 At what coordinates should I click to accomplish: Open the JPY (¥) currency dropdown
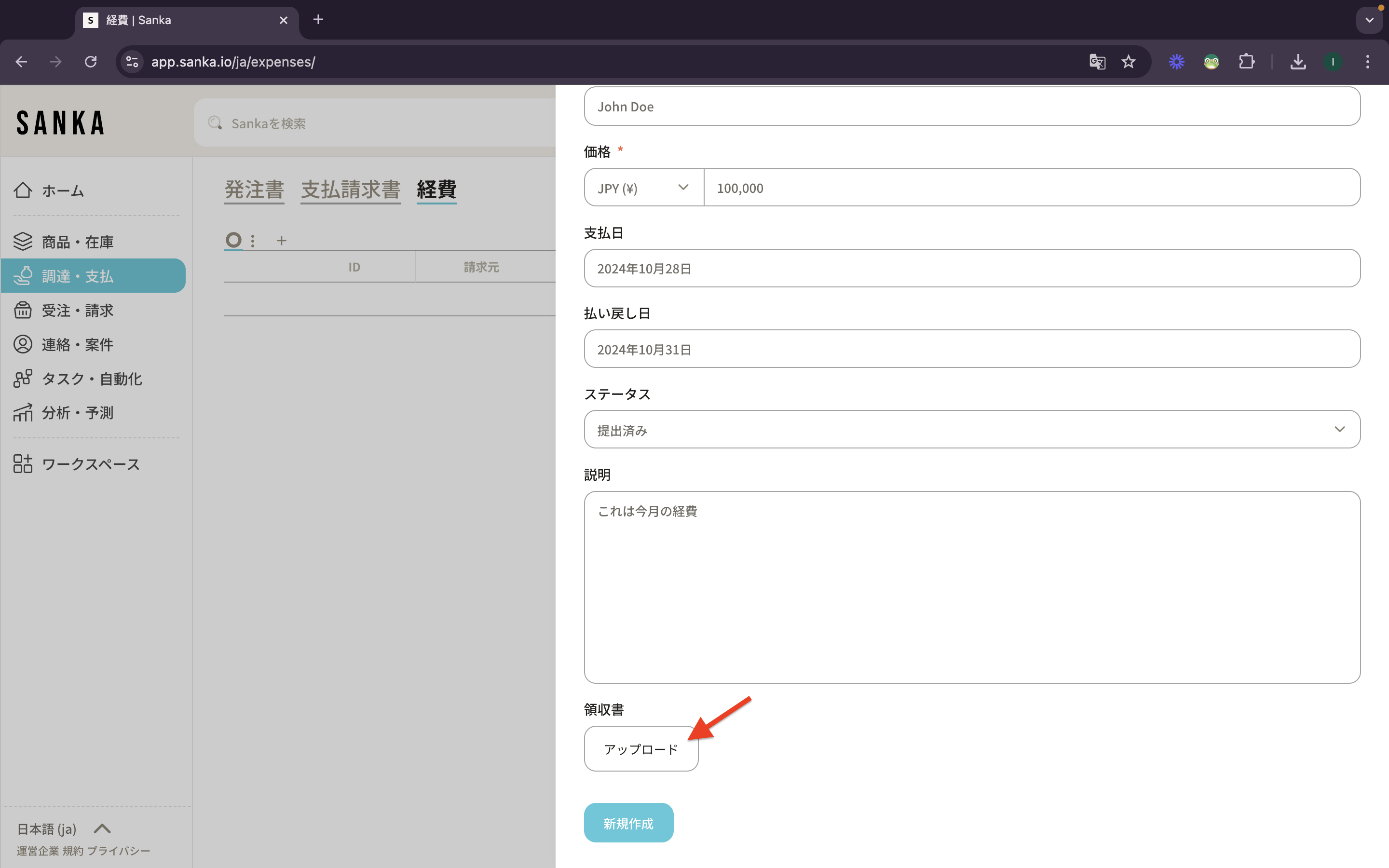643,188
